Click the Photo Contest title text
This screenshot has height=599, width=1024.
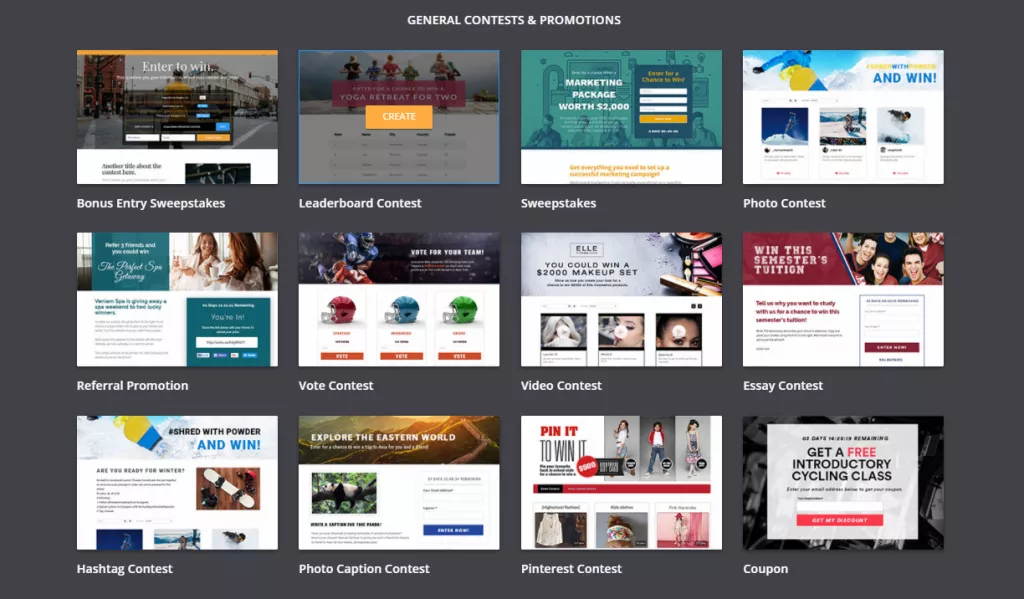tap(784, 203)
